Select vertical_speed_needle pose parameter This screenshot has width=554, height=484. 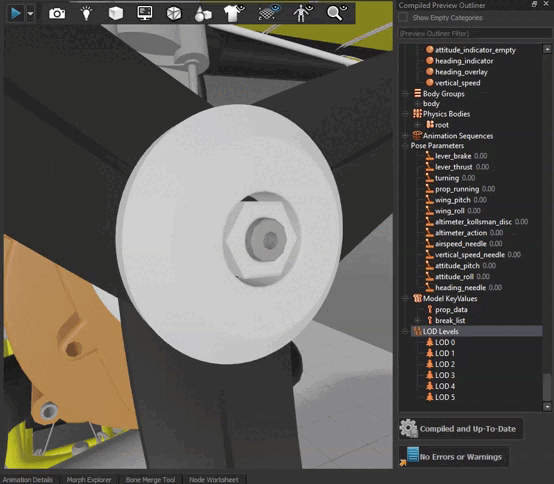coord(478,255)
